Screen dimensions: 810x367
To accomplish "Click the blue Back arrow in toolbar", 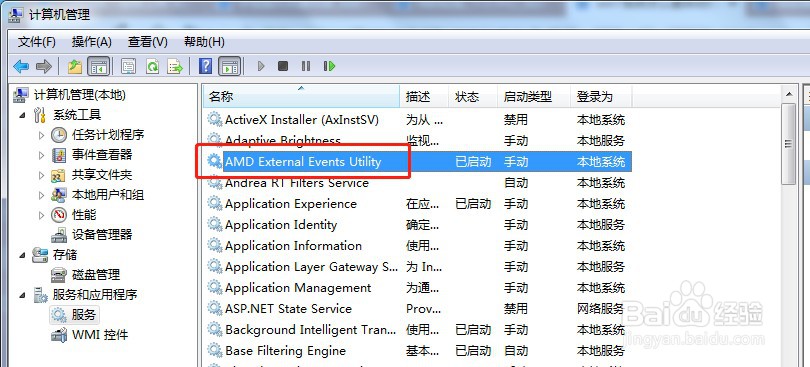I will click(x=21, y=66).
